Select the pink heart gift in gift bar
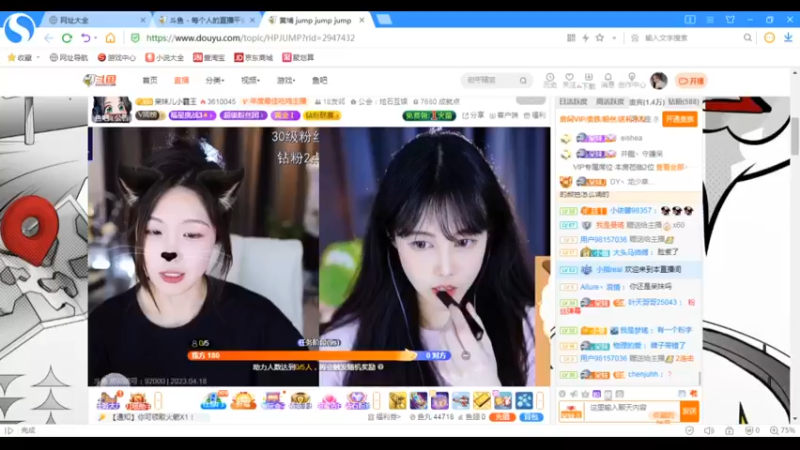This screenshot has height=450, width=800. [329, 401]
